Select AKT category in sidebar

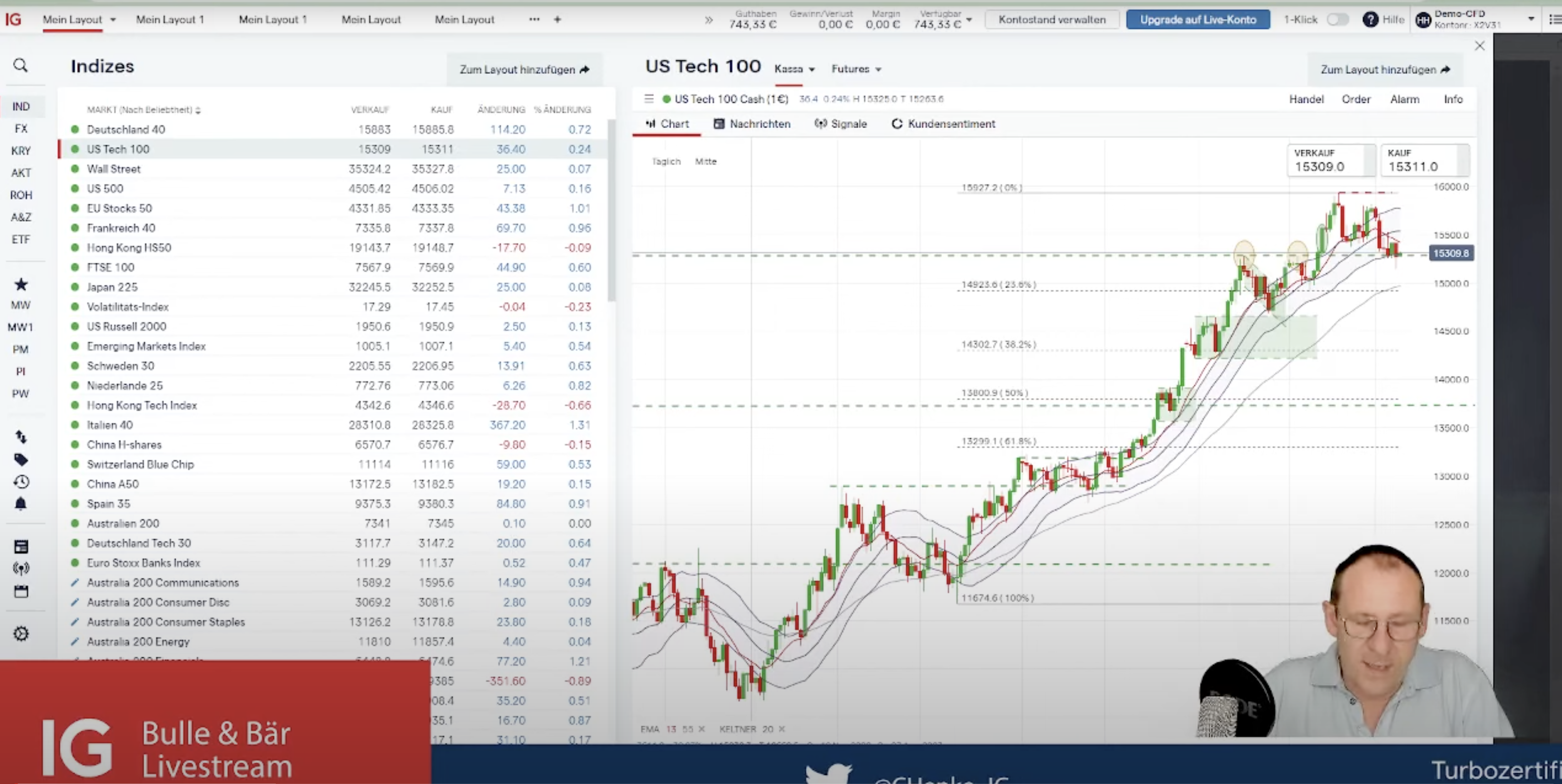click(21, 173)
